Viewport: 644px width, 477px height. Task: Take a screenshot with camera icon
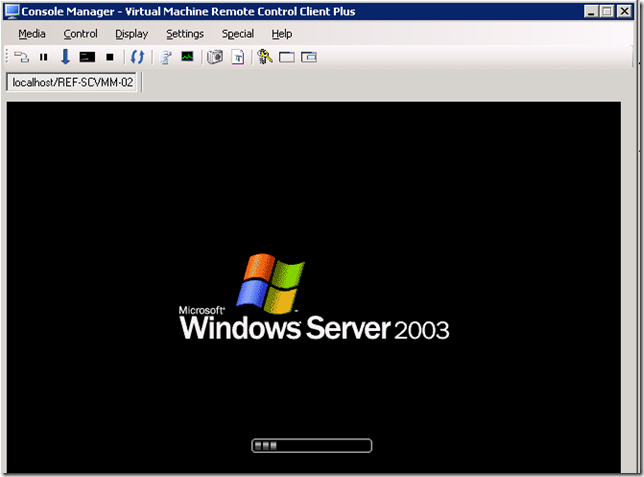click(215, 57)
